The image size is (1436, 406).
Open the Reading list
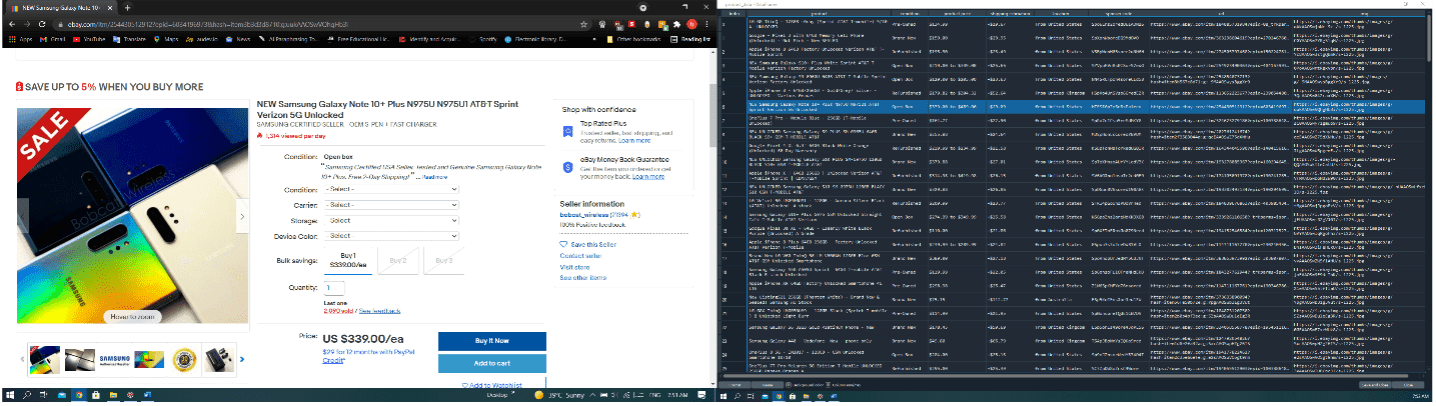690,39
